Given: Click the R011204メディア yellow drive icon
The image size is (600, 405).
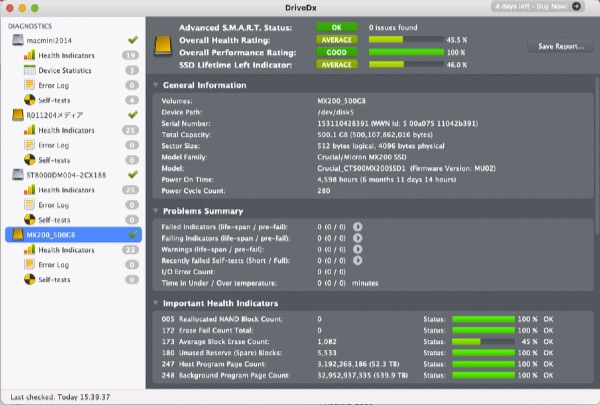Looking at the screenshot, I should [x=18, y=115].
